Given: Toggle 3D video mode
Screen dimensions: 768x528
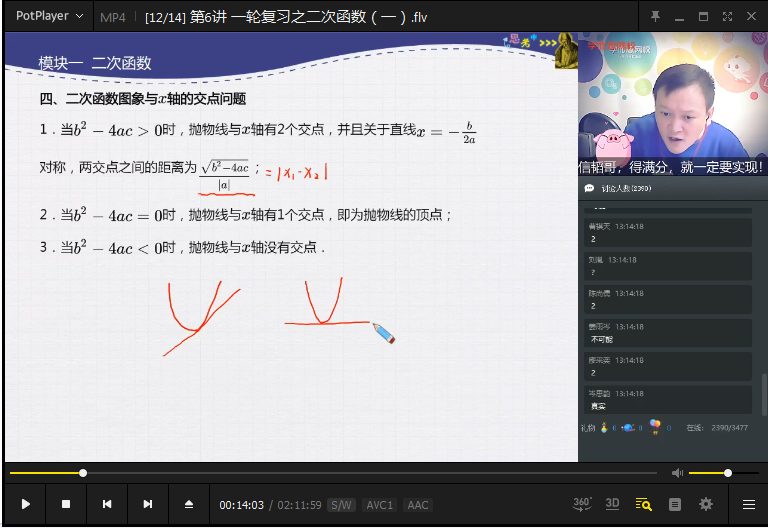Looking at the screenshot, I should tap(613, 504).
